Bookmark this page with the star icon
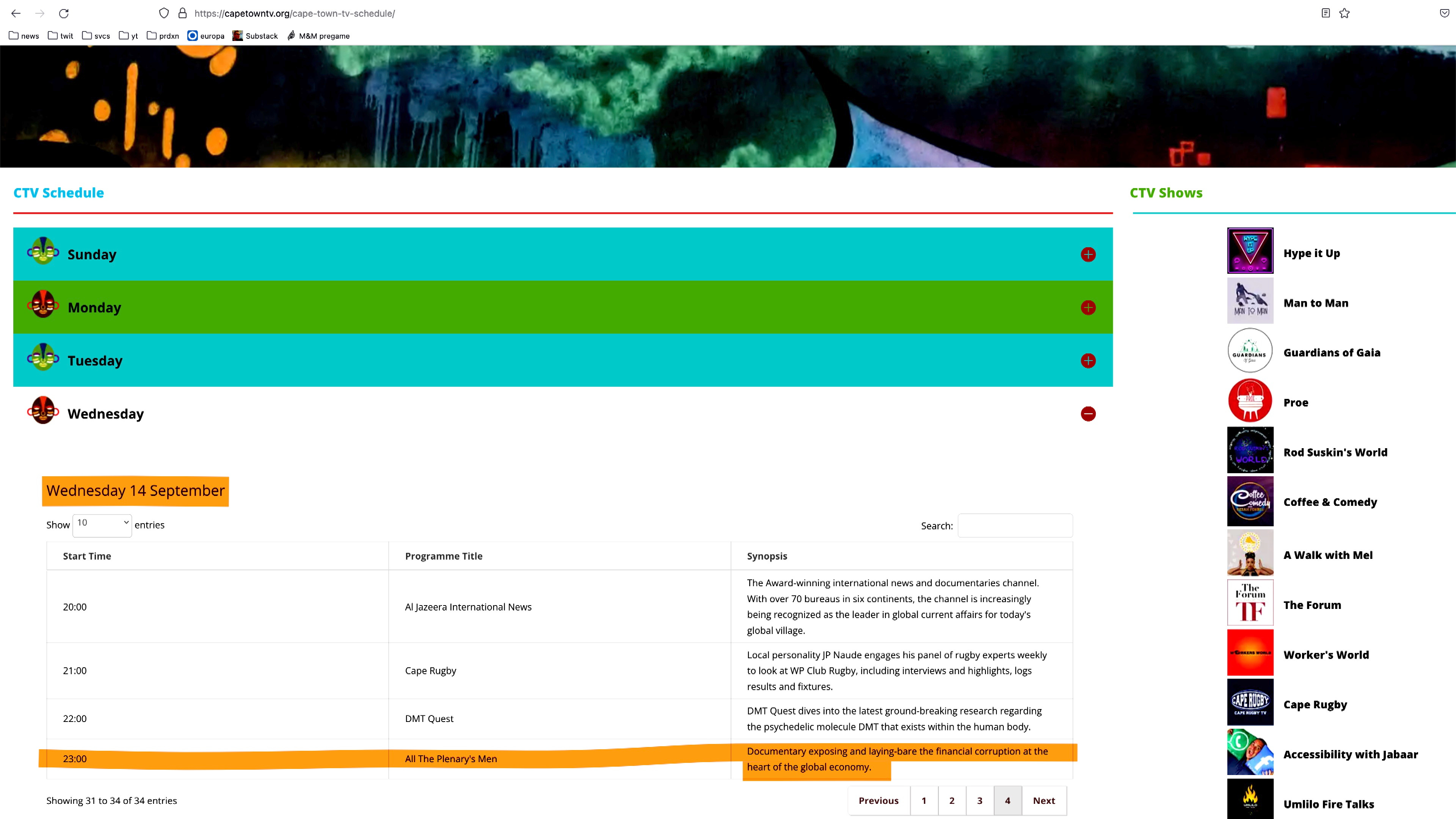Image resolution: width=1456 pixels, height=819 pixels. click(x=1345, y=13)
